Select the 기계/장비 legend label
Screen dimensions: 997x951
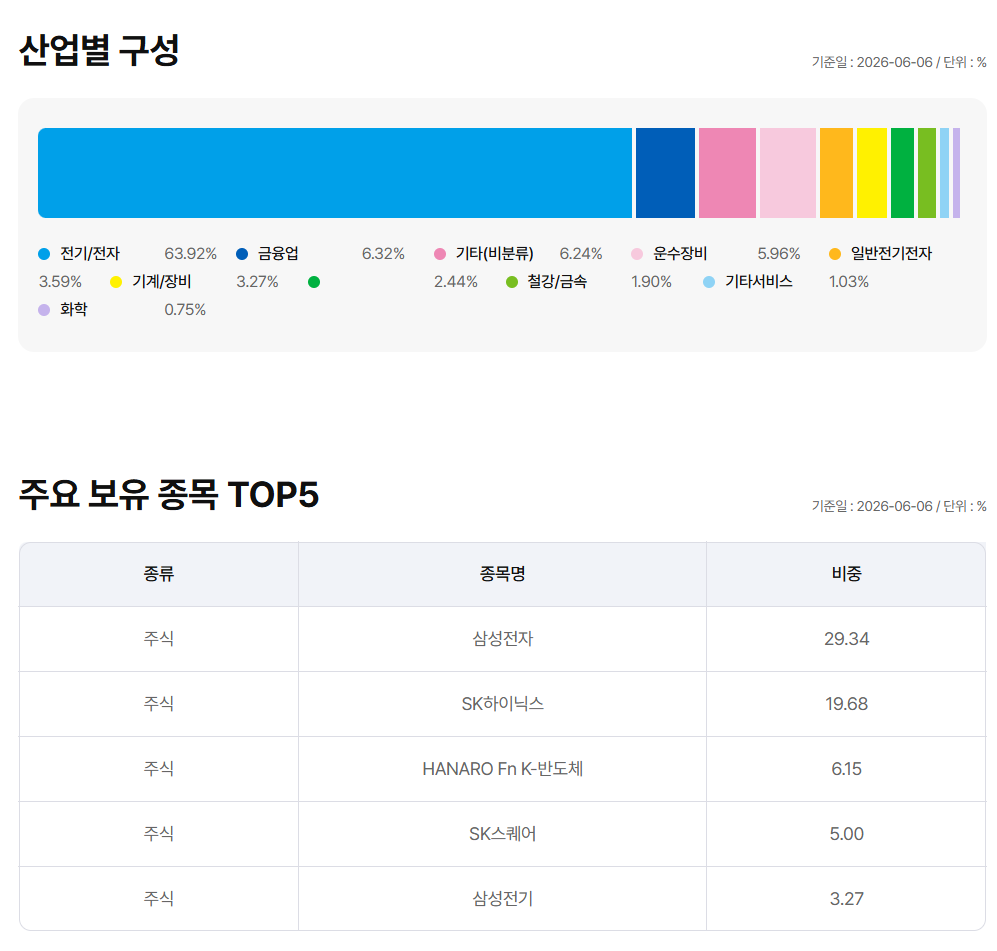click(162, 282)
